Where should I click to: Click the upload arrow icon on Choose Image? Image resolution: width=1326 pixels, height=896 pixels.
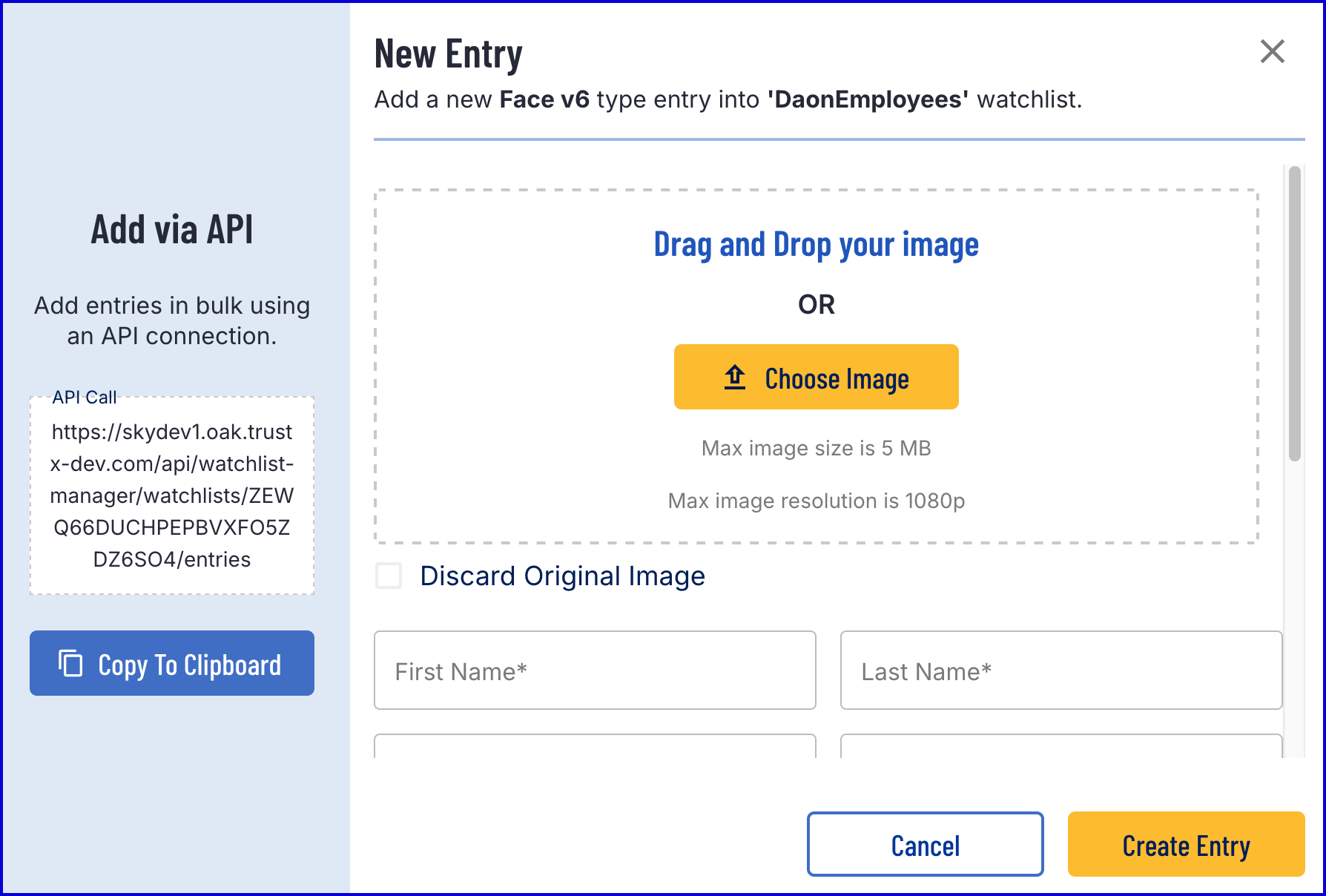click(734, 378)
